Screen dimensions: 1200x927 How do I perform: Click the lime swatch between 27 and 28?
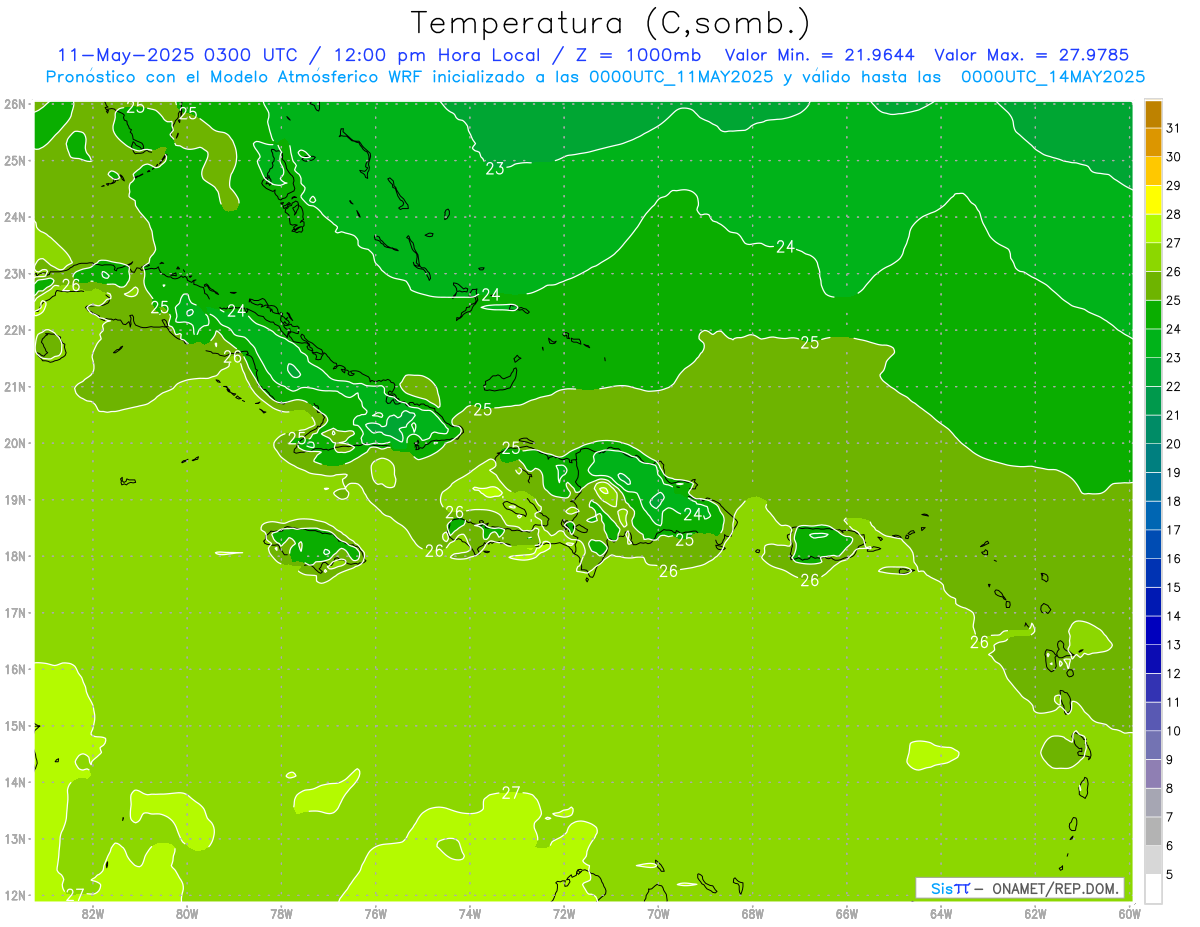[1153, 228]
